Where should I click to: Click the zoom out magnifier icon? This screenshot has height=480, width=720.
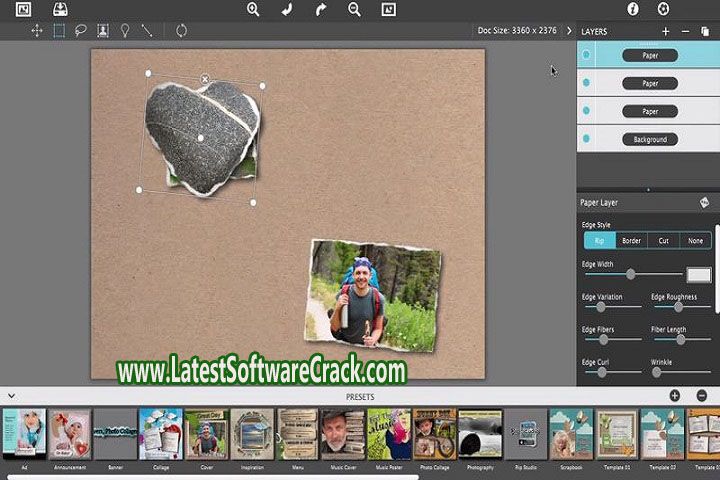click(x=354, y=9)
